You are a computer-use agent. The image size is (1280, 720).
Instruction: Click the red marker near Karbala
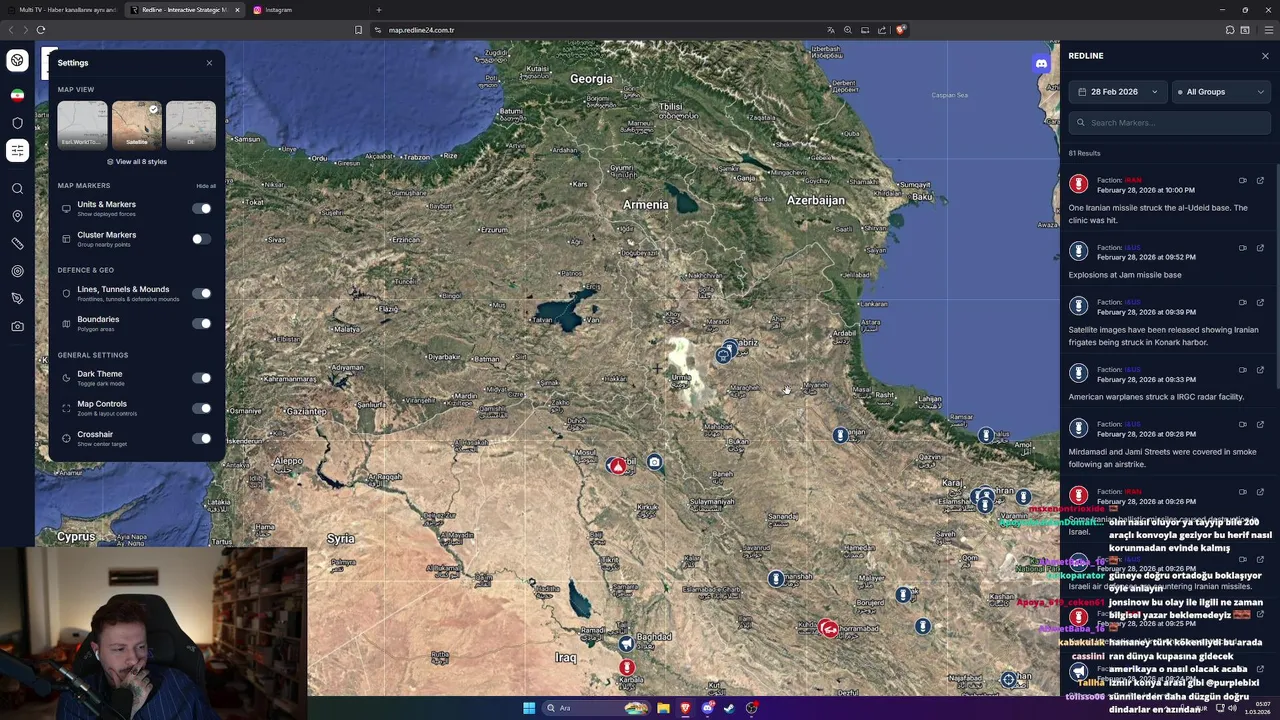(627, 667)
